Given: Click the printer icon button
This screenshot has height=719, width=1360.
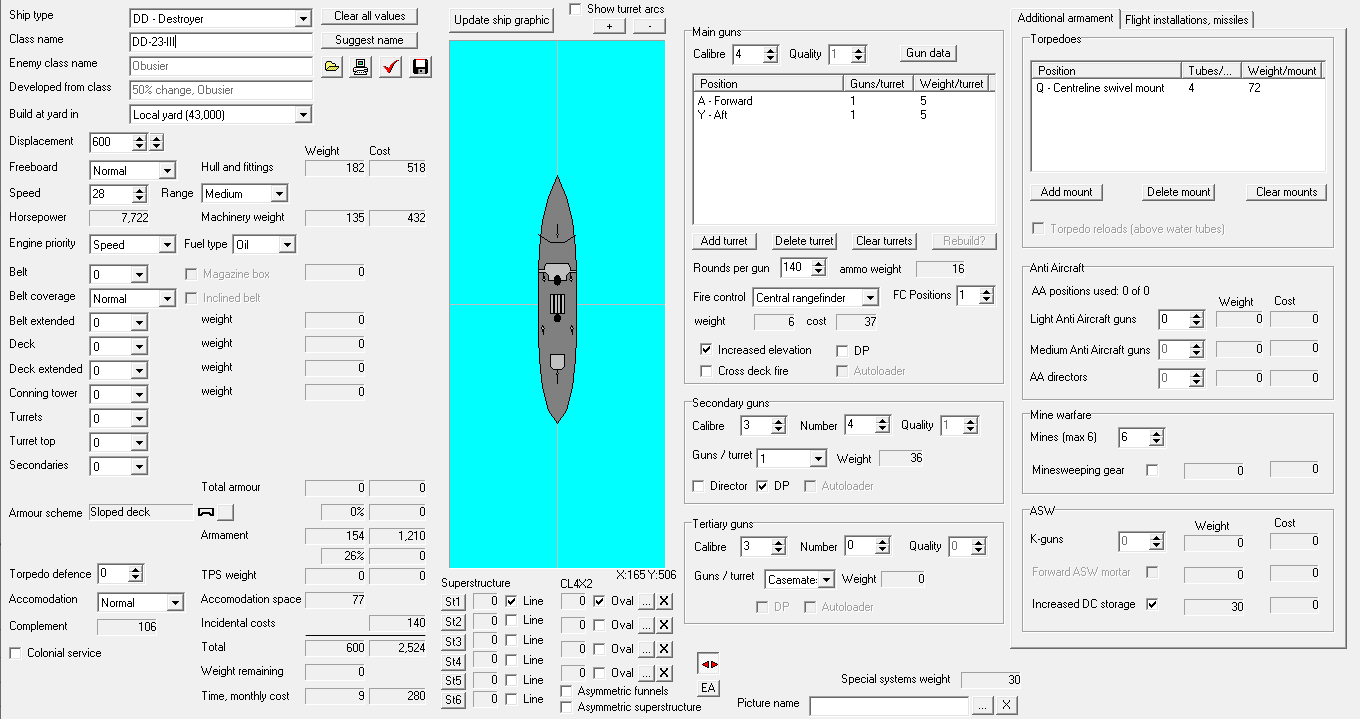Looking at the screenshot, I should point(361,67).
